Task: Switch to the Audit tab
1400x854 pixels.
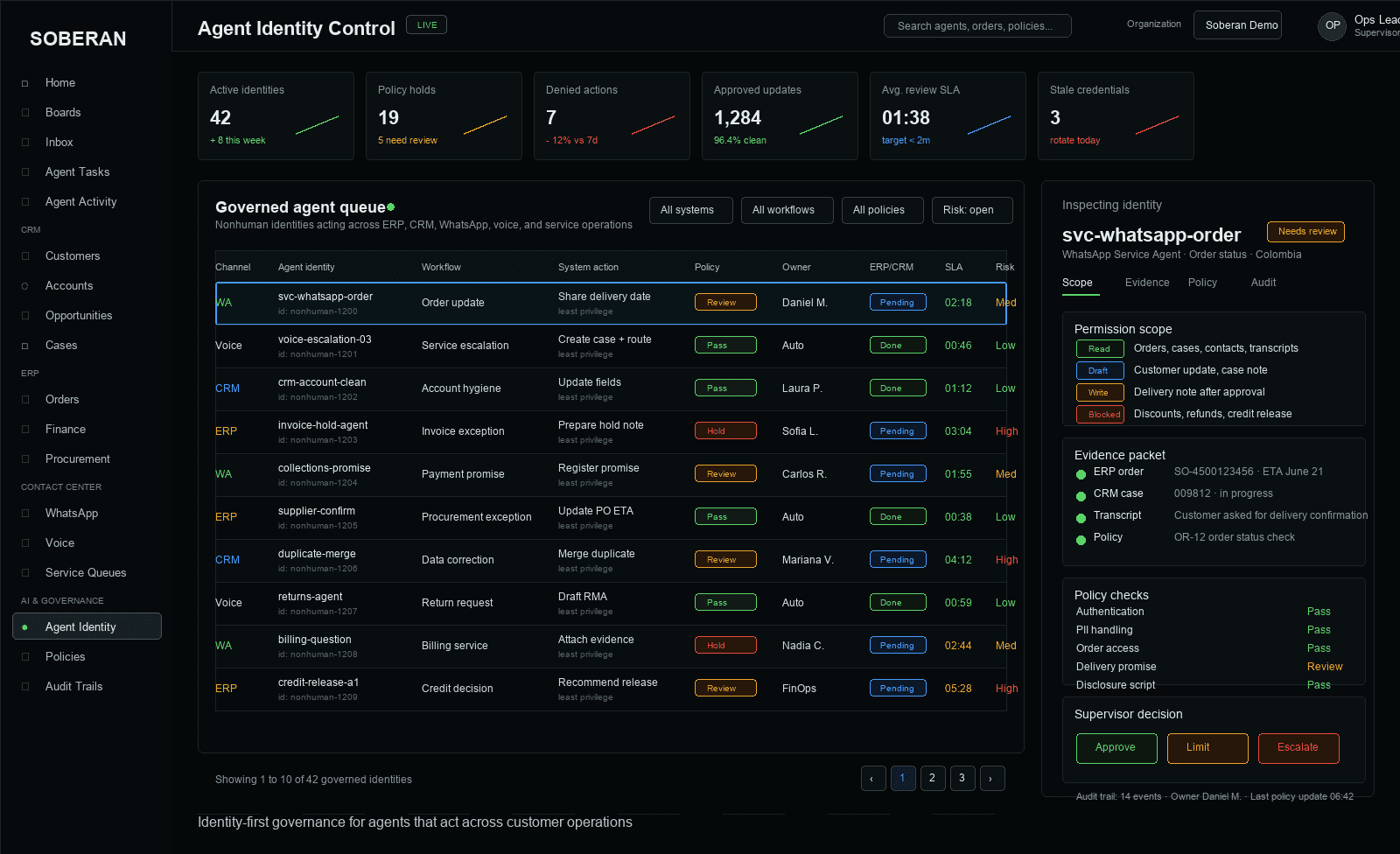Action: [x=1263, y=283]
